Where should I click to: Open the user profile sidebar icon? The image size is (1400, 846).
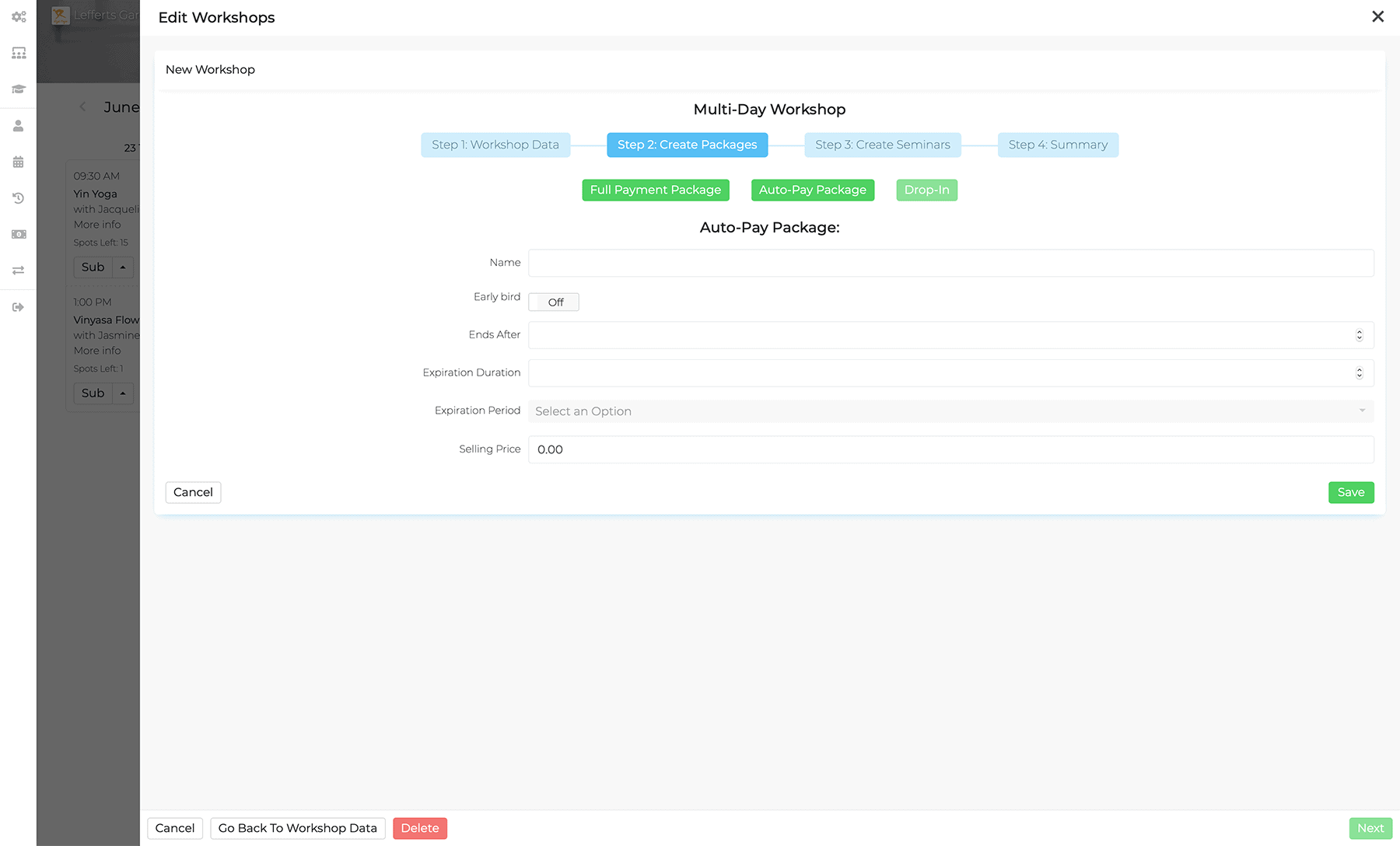coord(19,126)
